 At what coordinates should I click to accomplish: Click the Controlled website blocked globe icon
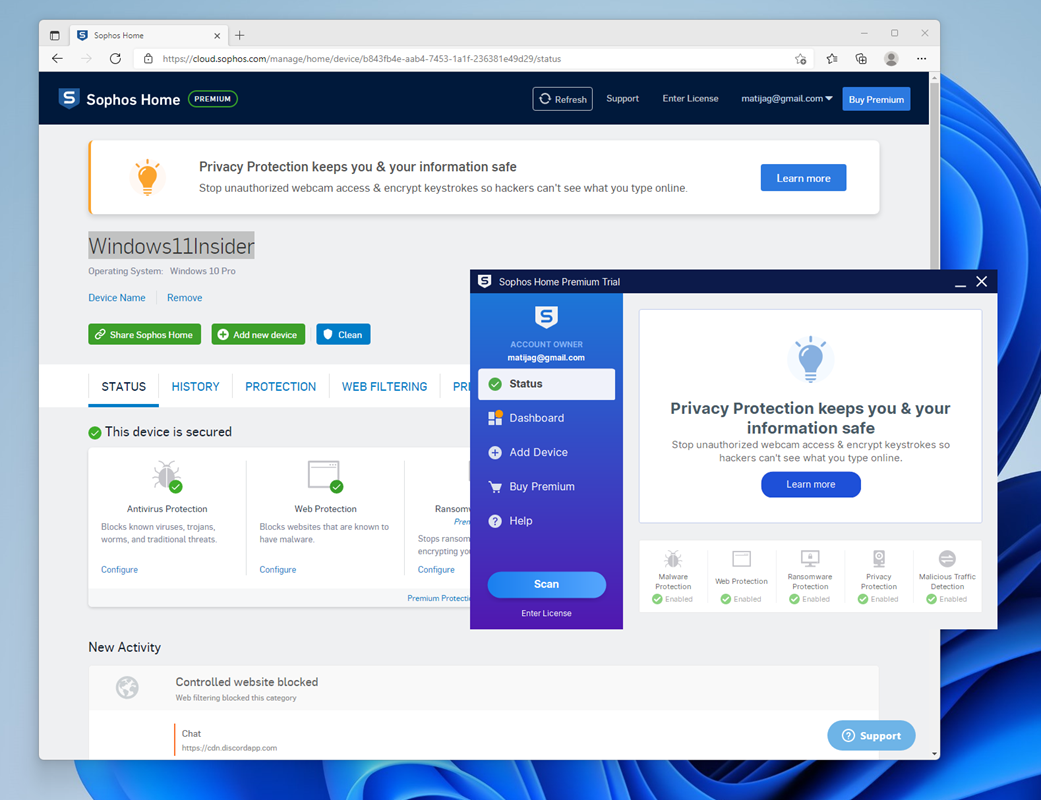tap(127, 688)
